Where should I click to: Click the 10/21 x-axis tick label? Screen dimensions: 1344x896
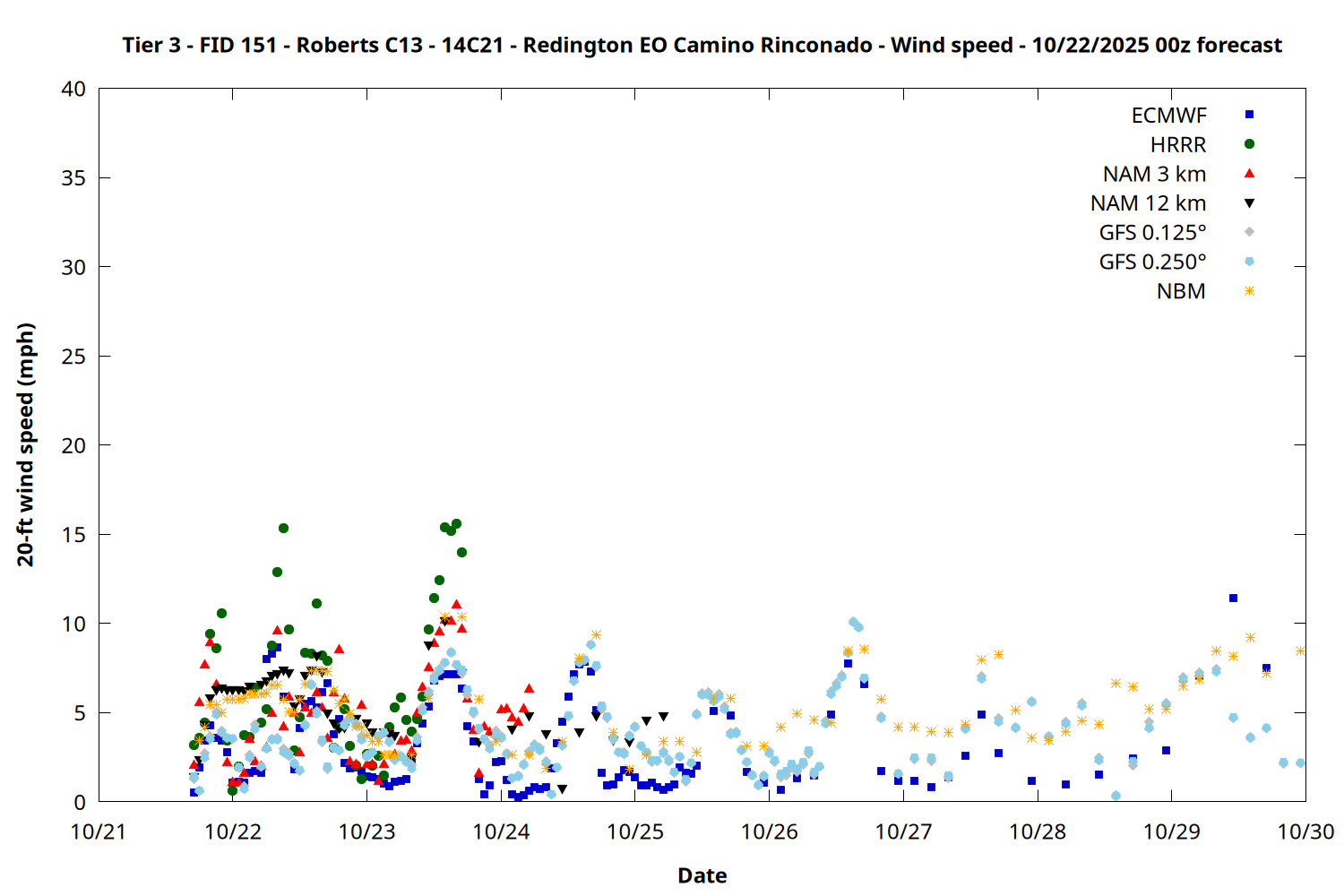tap(99, 832)
